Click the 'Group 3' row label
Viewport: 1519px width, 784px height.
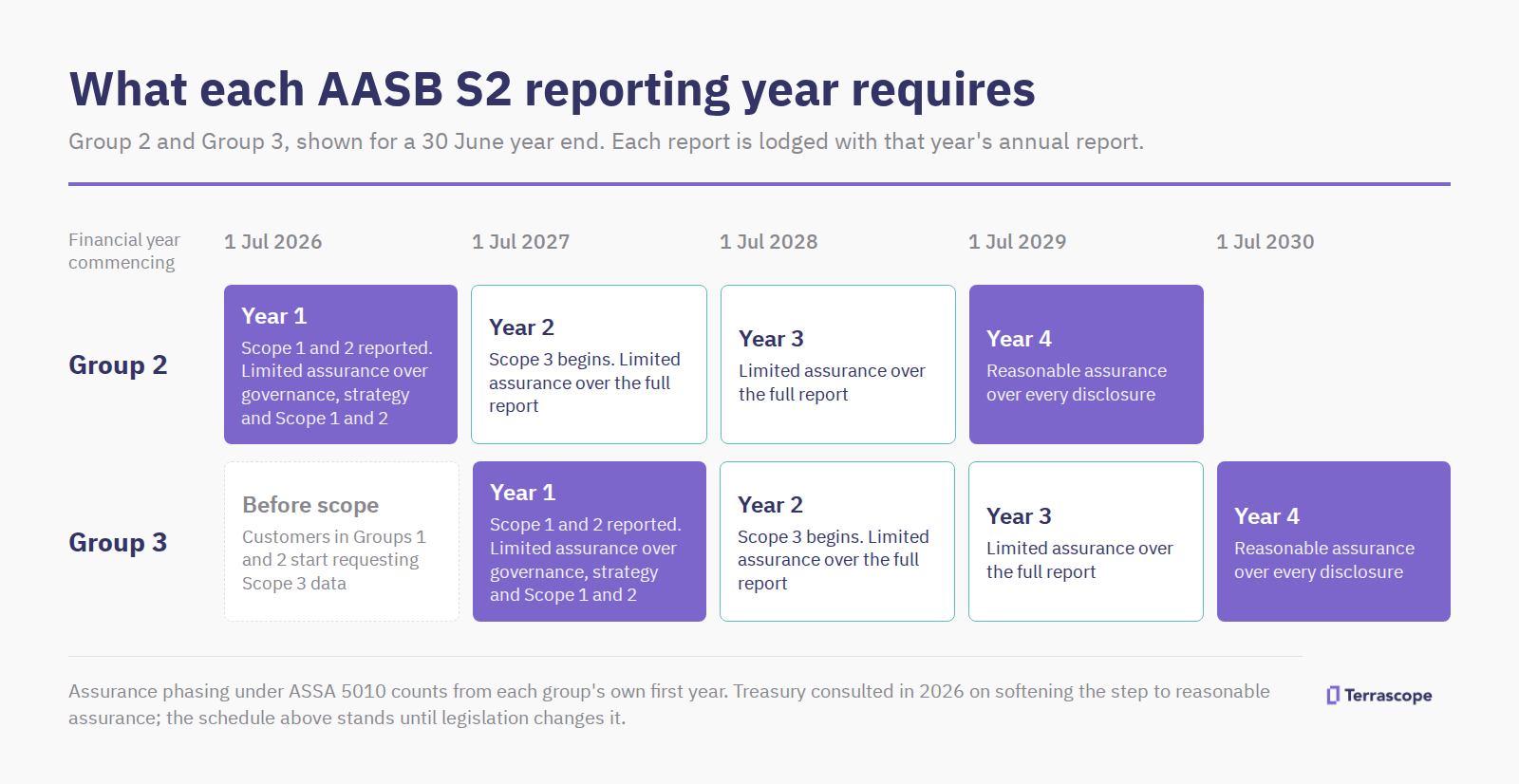point(118,543)
